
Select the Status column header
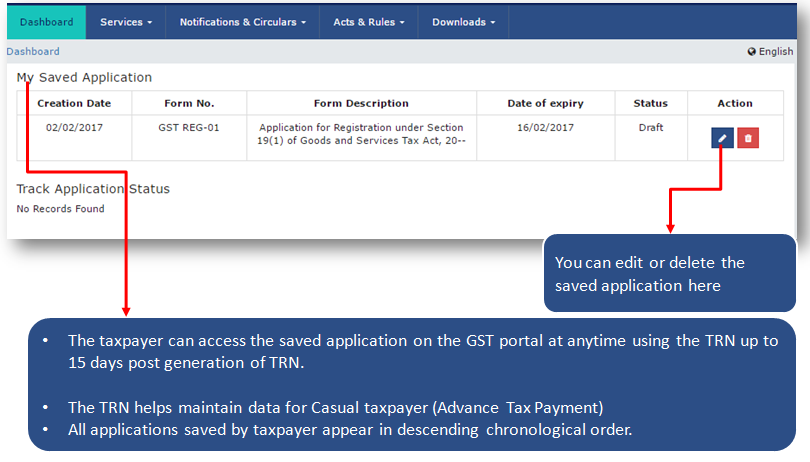(x=650, y=103)
